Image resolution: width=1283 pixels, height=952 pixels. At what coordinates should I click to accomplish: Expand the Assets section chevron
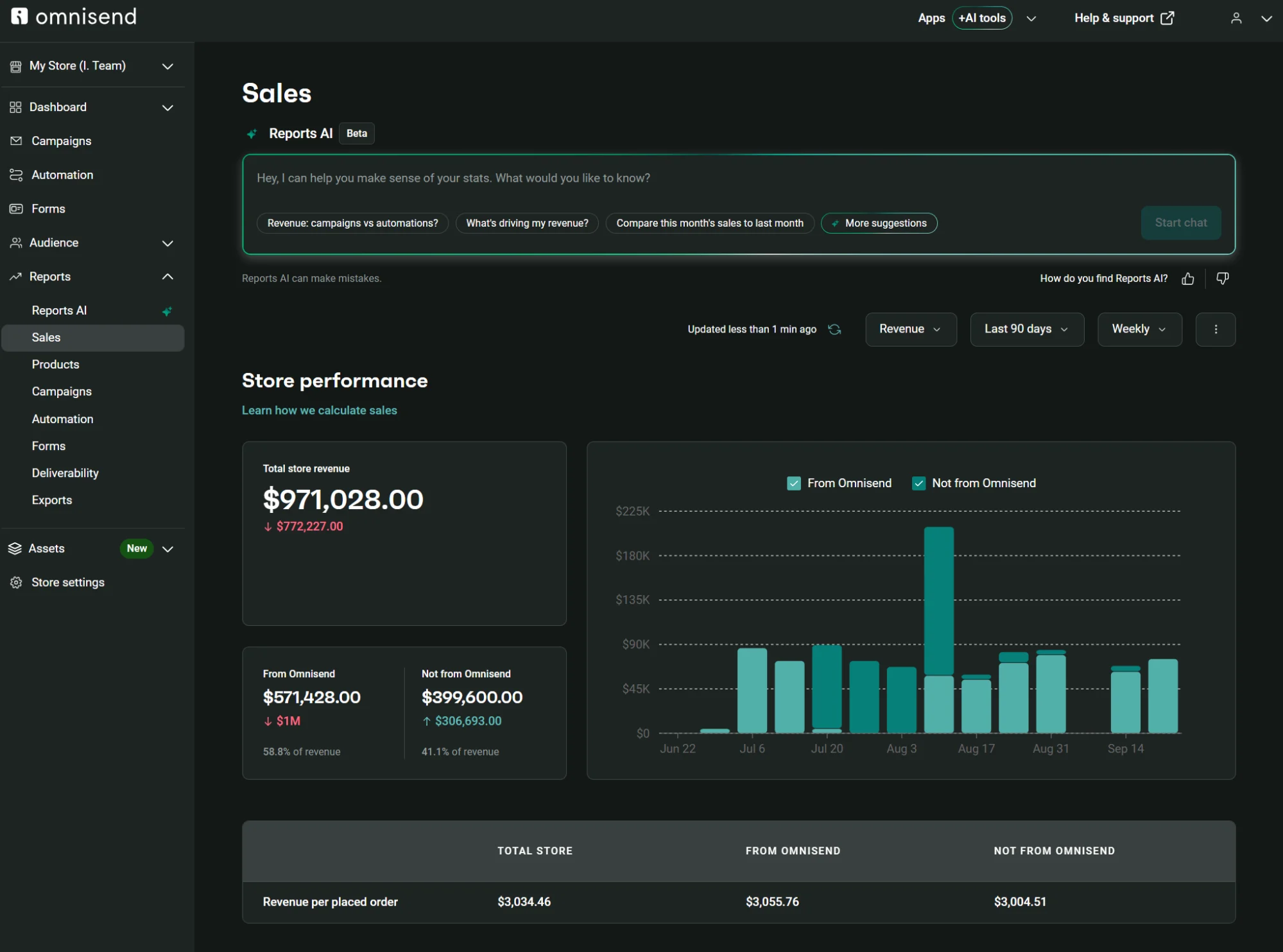tap(168, 549)
